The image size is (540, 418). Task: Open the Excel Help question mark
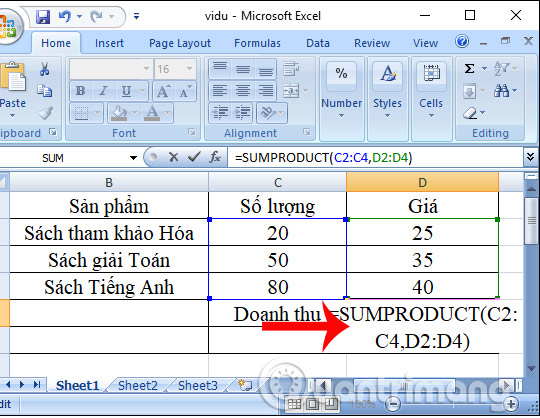click(462, 42)
